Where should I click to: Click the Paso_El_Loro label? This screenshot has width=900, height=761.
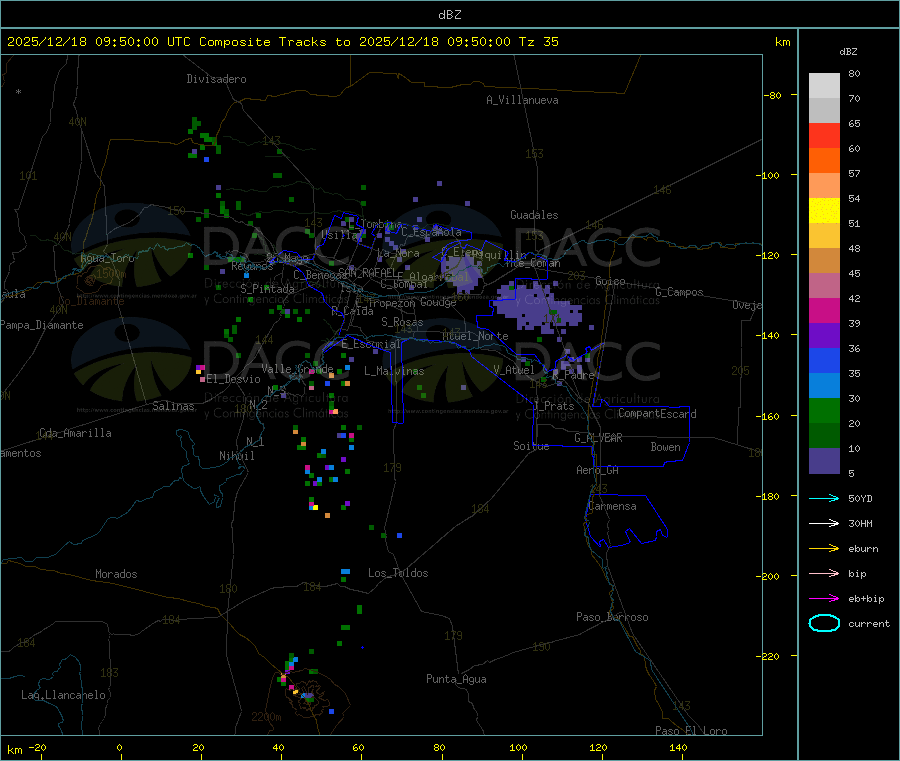(692, 731)
